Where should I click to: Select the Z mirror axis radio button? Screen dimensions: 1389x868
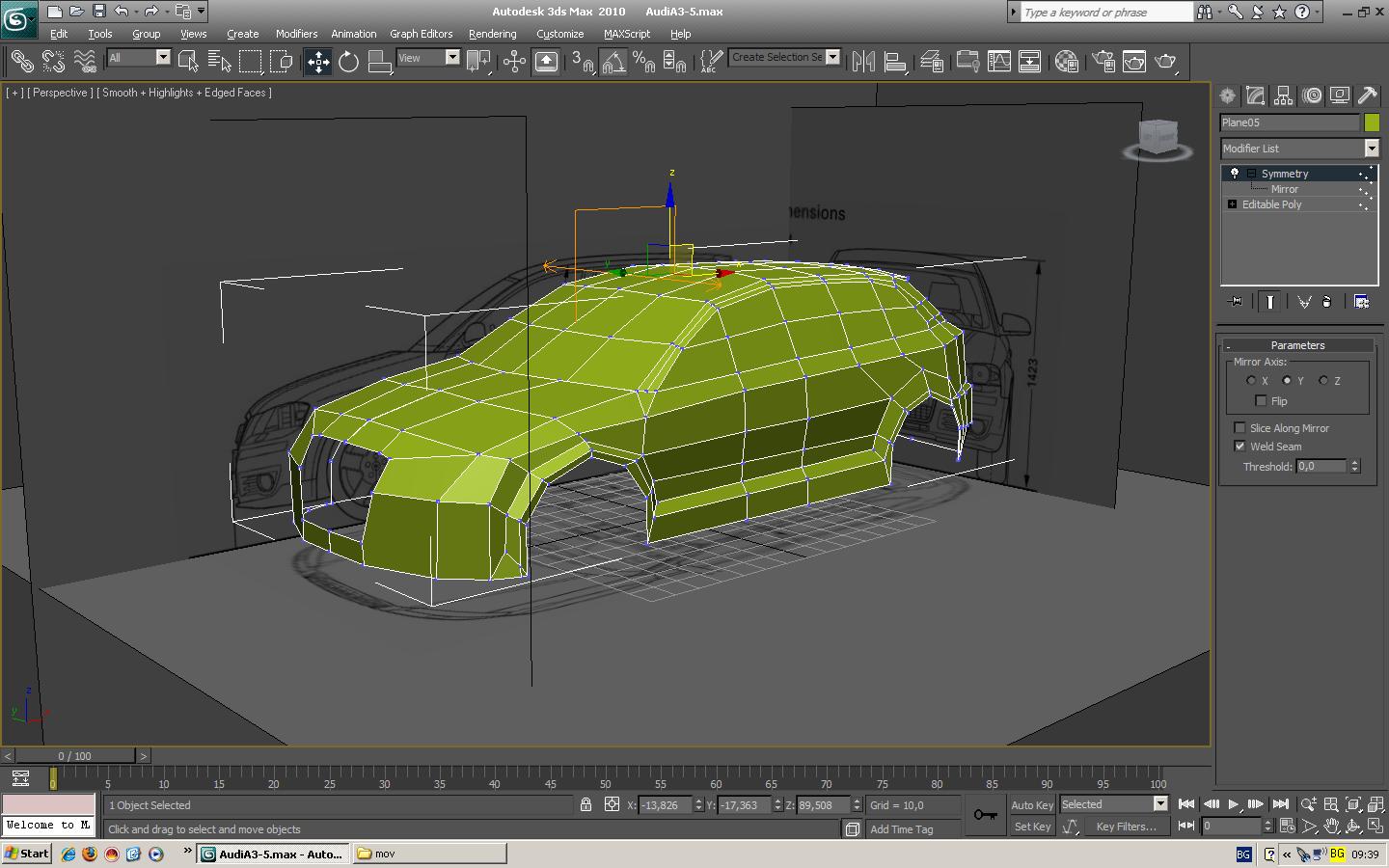coord(1323,381)
